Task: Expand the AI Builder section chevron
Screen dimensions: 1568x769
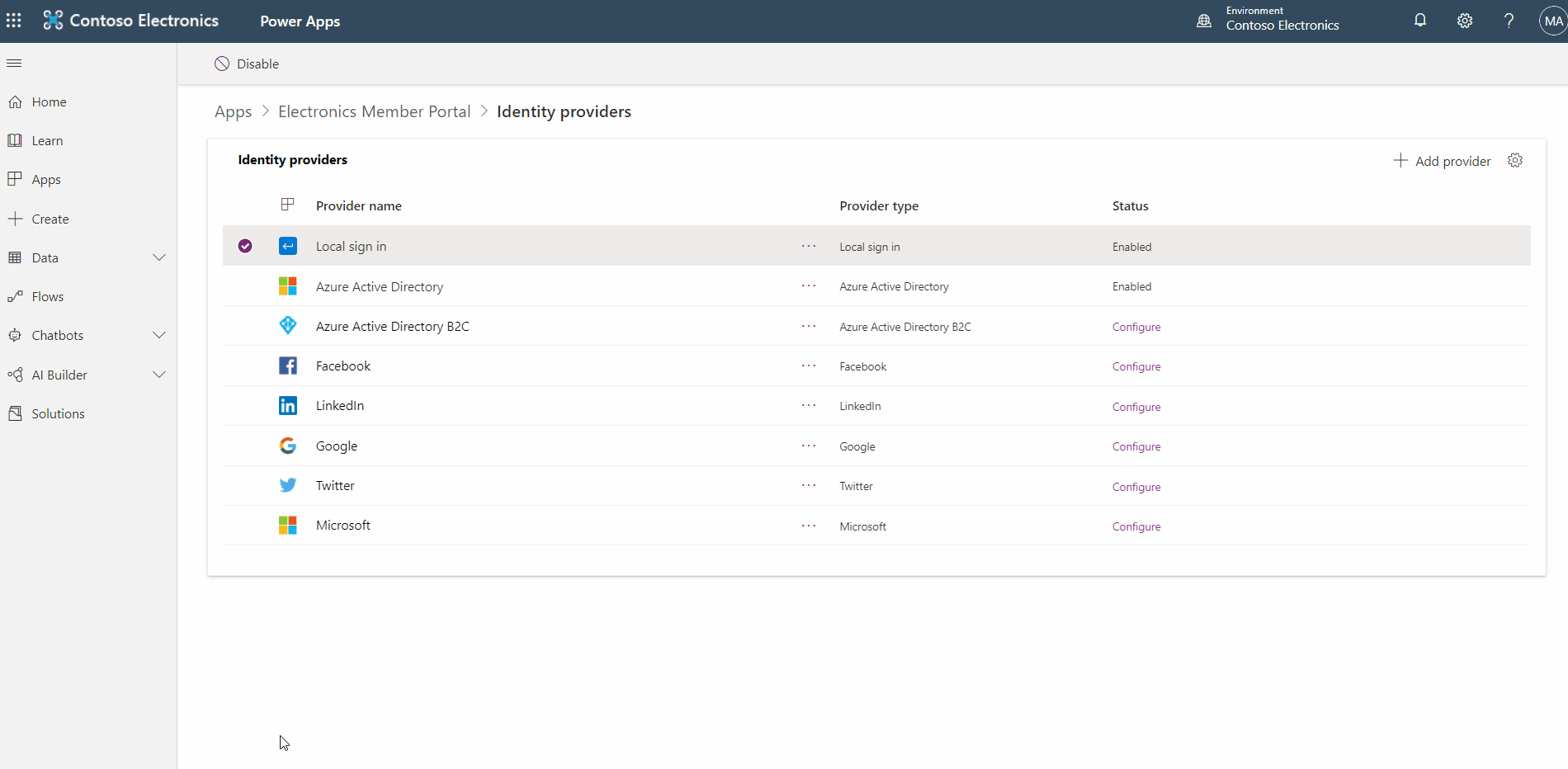Action: click(159, 375)
